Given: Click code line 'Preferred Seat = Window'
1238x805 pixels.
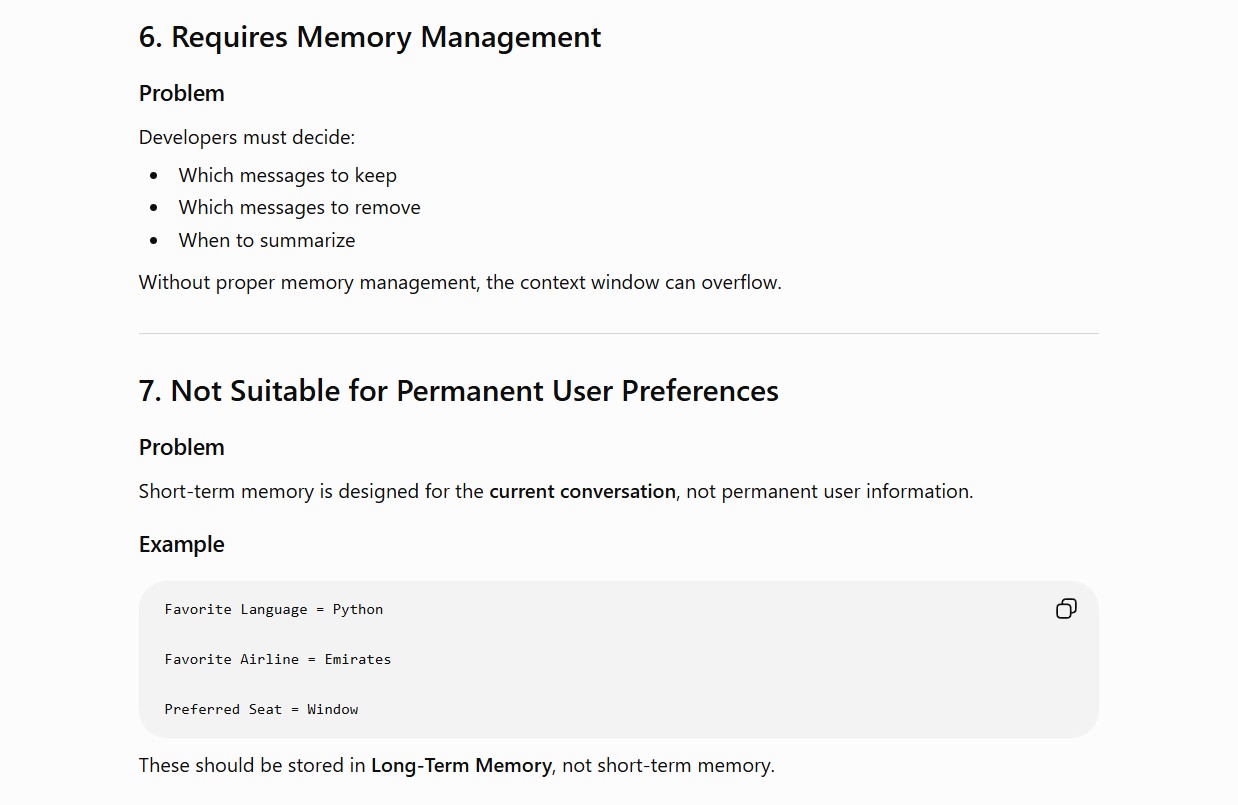Looking at the screenshot, I should pos(262,709).
